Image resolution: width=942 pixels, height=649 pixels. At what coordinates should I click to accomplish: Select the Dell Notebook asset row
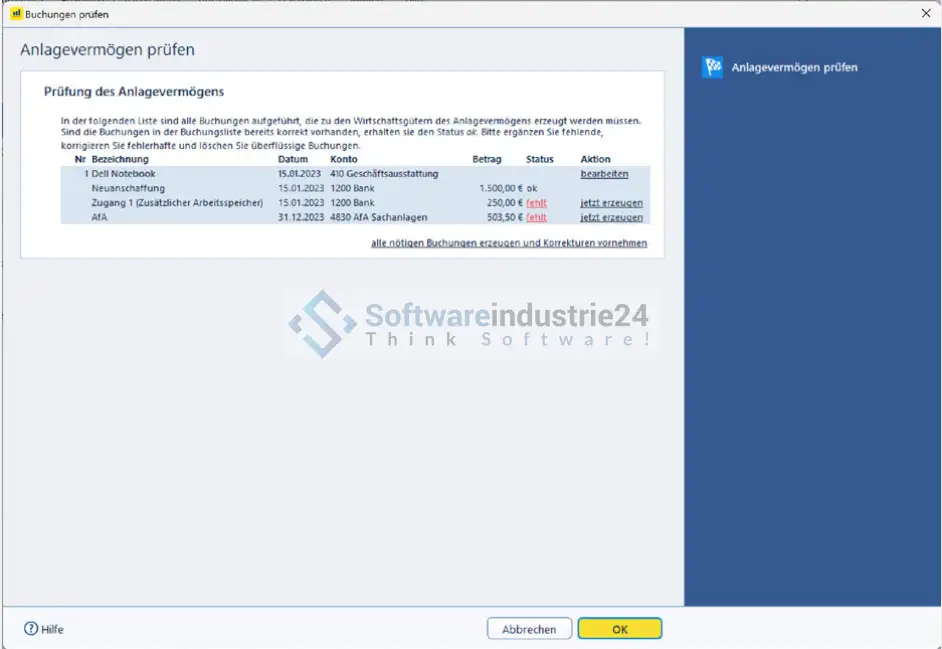[x=124, y=174]
